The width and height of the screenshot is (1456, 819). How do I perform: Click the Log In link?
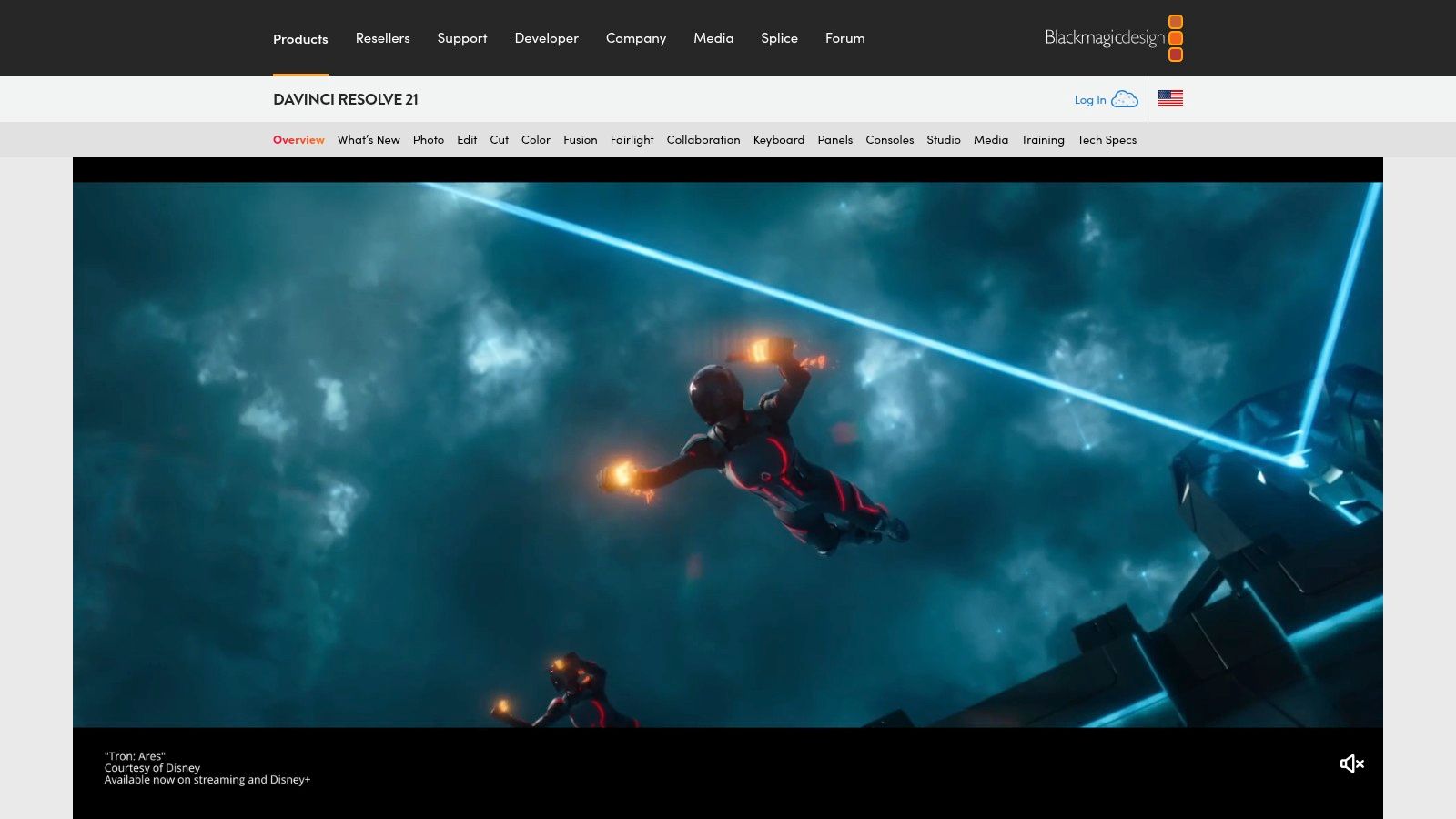tap(1090, 100)
